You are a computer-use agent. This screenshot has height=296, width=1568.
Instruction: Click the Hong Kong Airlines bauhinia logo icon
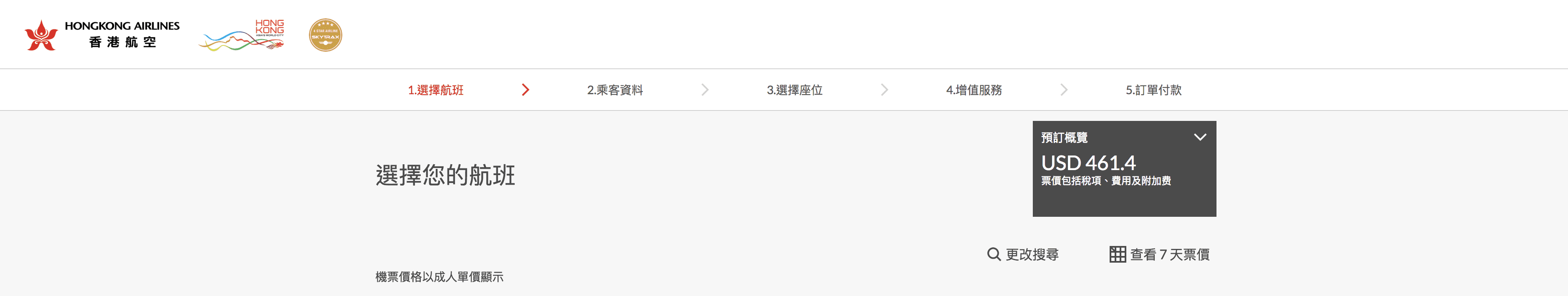41,35
